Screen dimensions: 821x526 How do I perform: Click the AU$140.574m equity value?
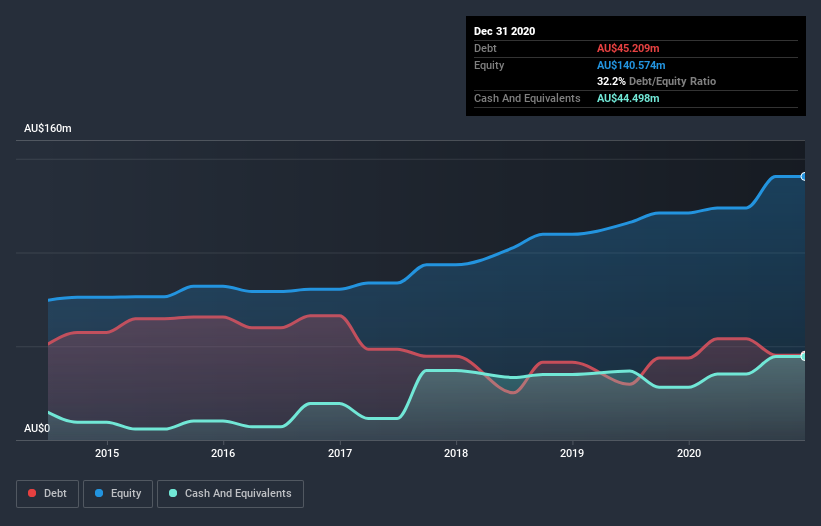click(x=631, y=65)
